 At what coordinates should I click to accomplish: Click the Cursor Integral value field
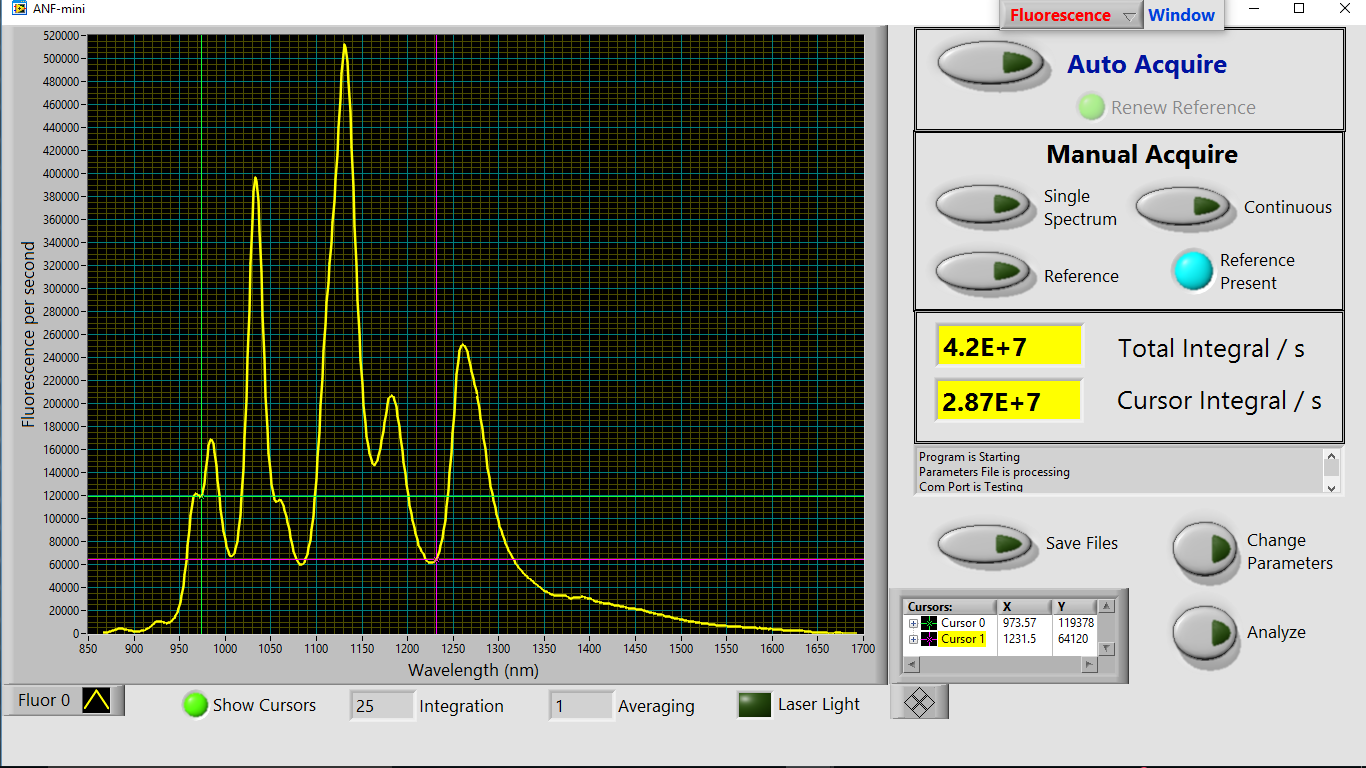point(1010,400)
